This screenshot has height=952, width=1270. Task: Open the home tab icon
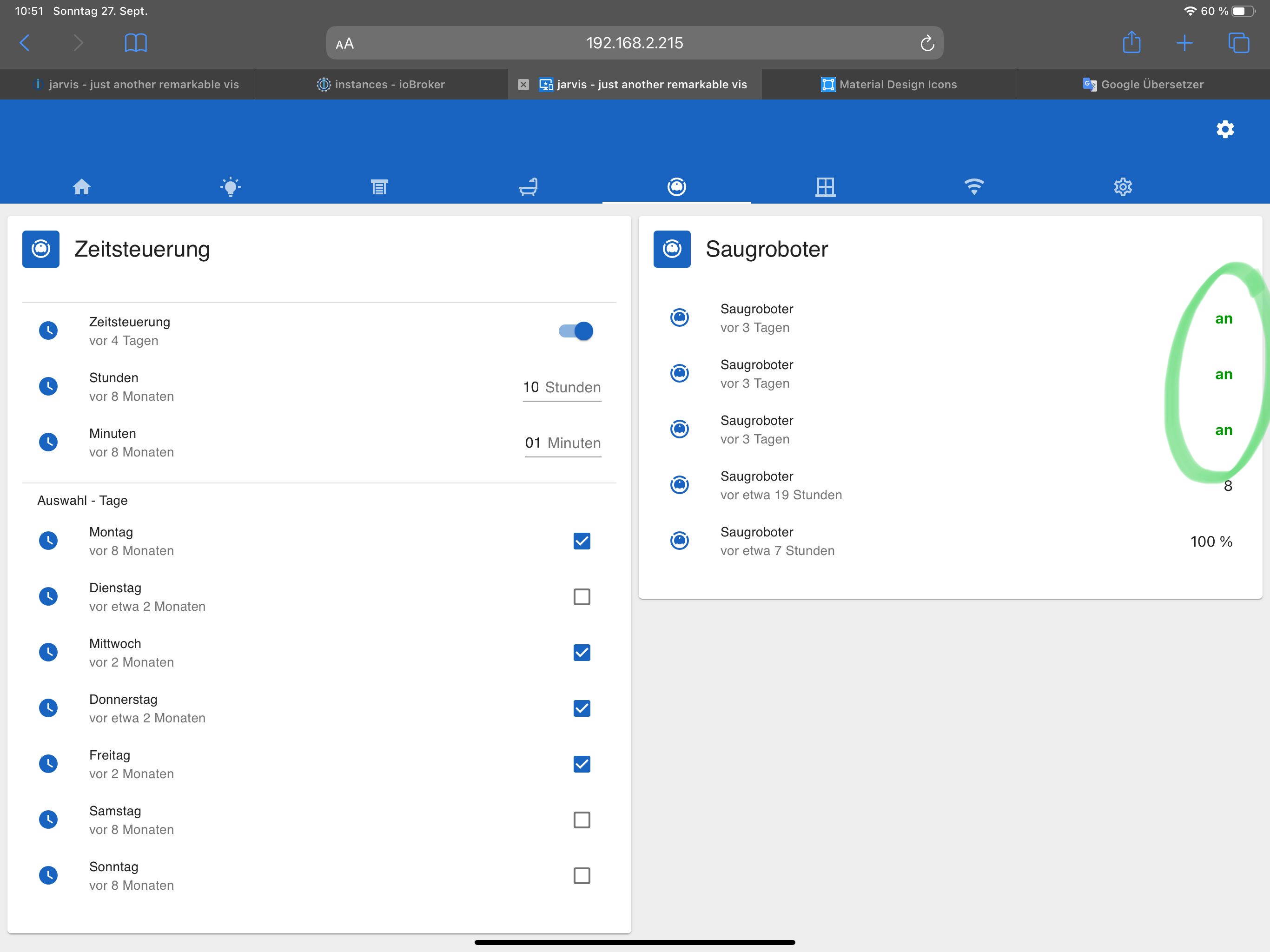tap(81, 186)
